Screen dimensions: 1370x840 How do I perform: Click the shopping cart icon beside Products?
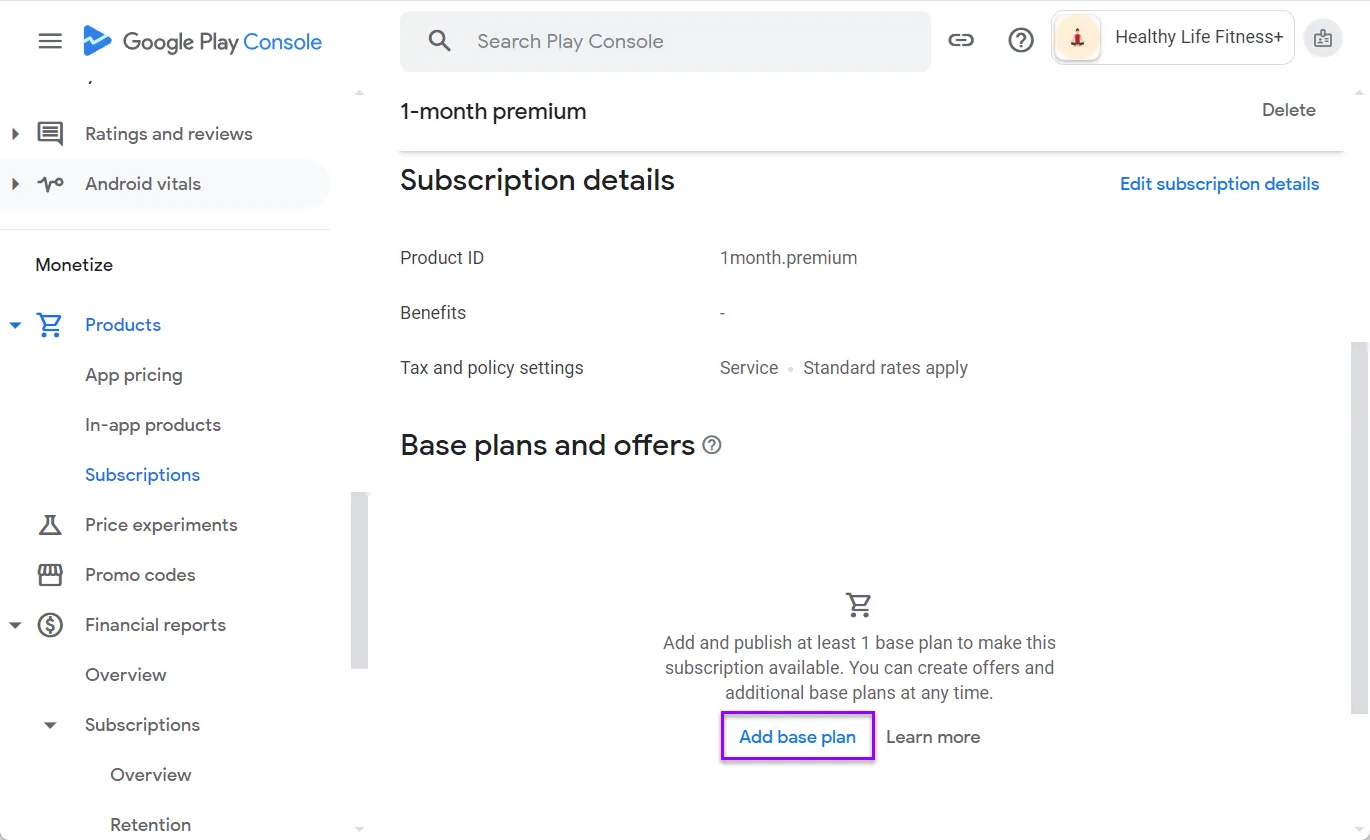tap(48, 324)
